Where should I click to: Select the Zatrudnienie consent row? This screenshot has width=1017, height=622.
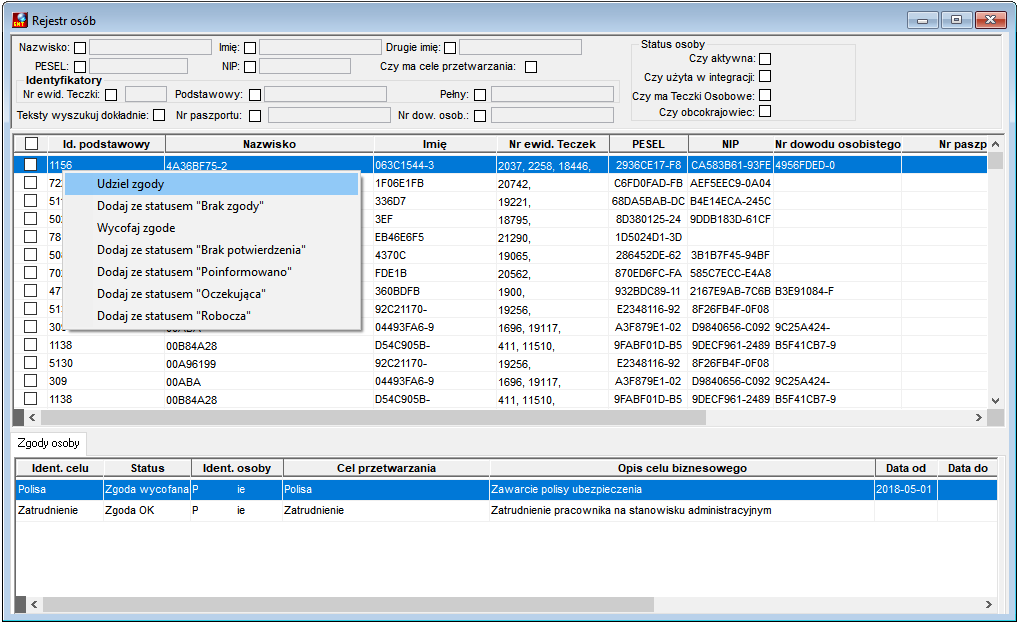click(x=506, y=510)
